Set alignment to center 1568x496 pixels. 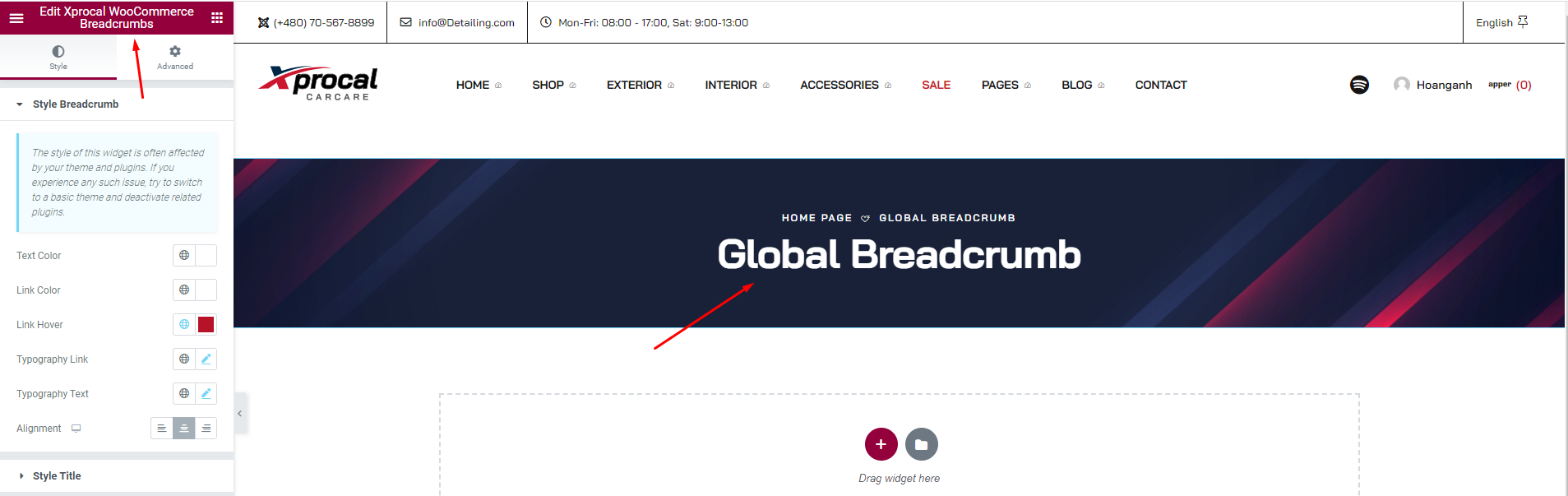(184, 429)
